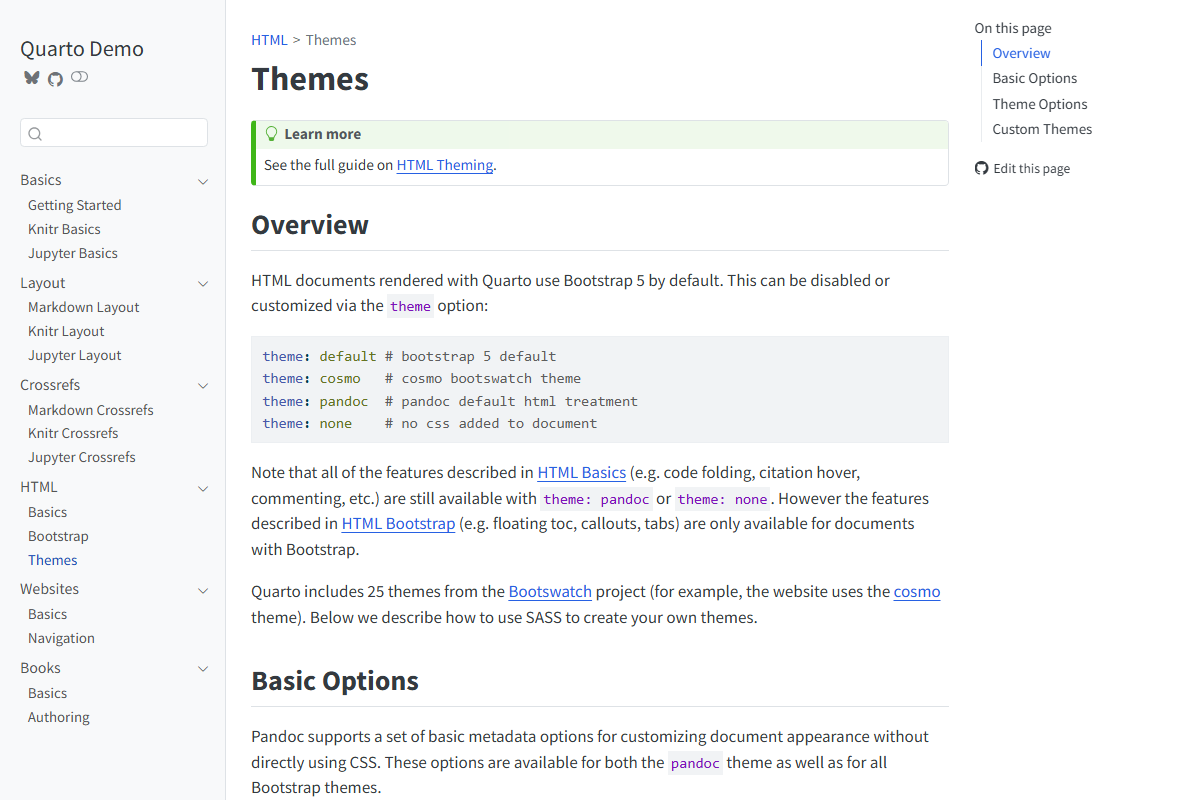Open the Bluesky profile icon
This screenshot has width=1200, height=800.
tap(31, 76)
